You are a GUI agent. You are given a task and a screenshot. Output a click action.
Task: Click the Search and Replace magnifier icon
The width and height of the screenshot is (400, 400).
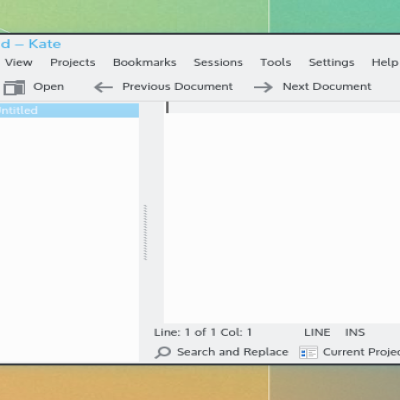[x=163, y=352]
